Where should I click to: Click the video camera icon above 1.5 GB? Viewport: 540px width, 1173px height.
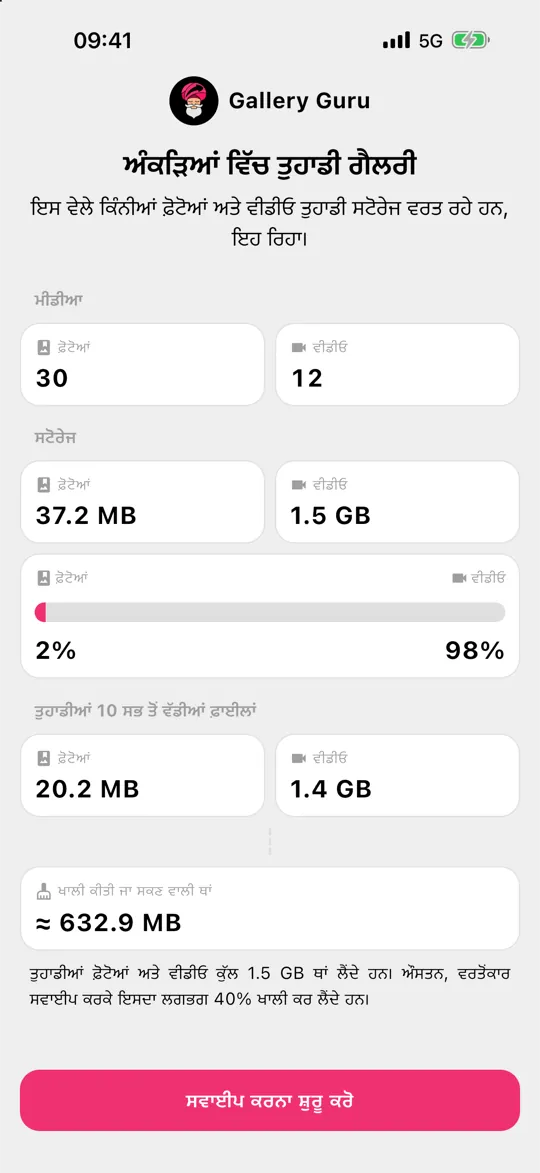tap(299, 485)
